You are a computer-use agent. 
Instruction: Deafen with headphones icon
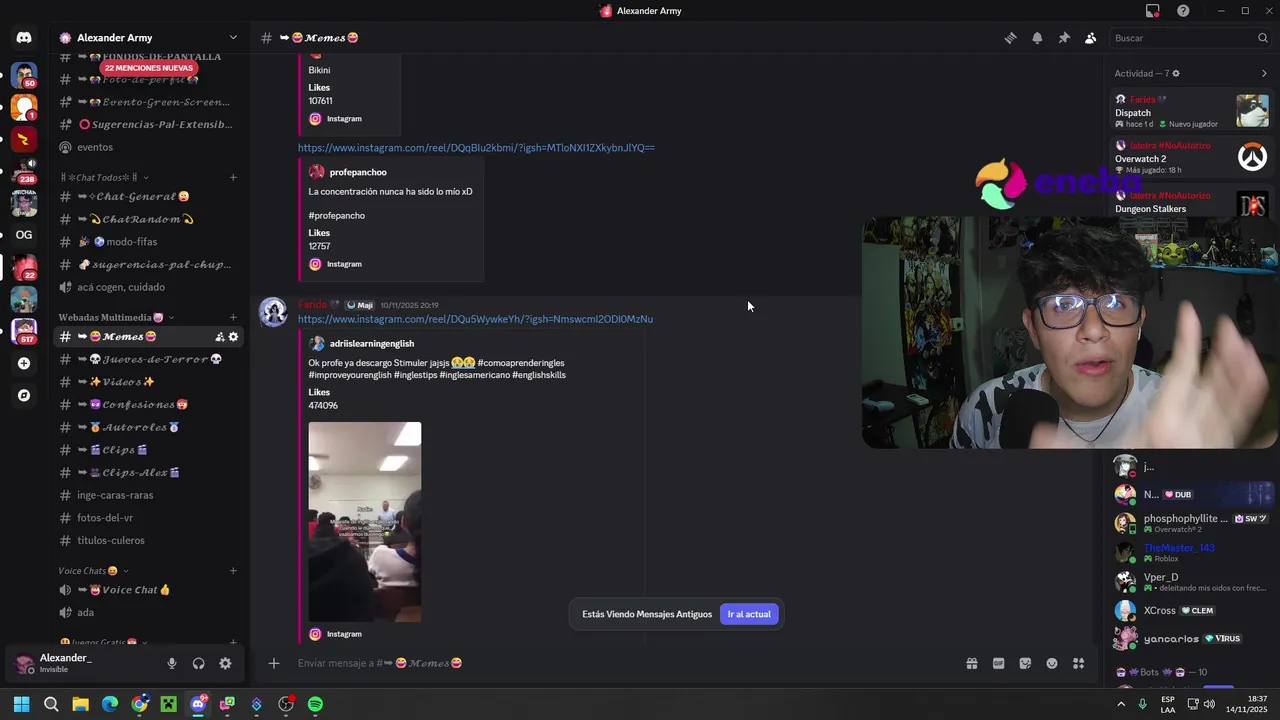[198, 663]
